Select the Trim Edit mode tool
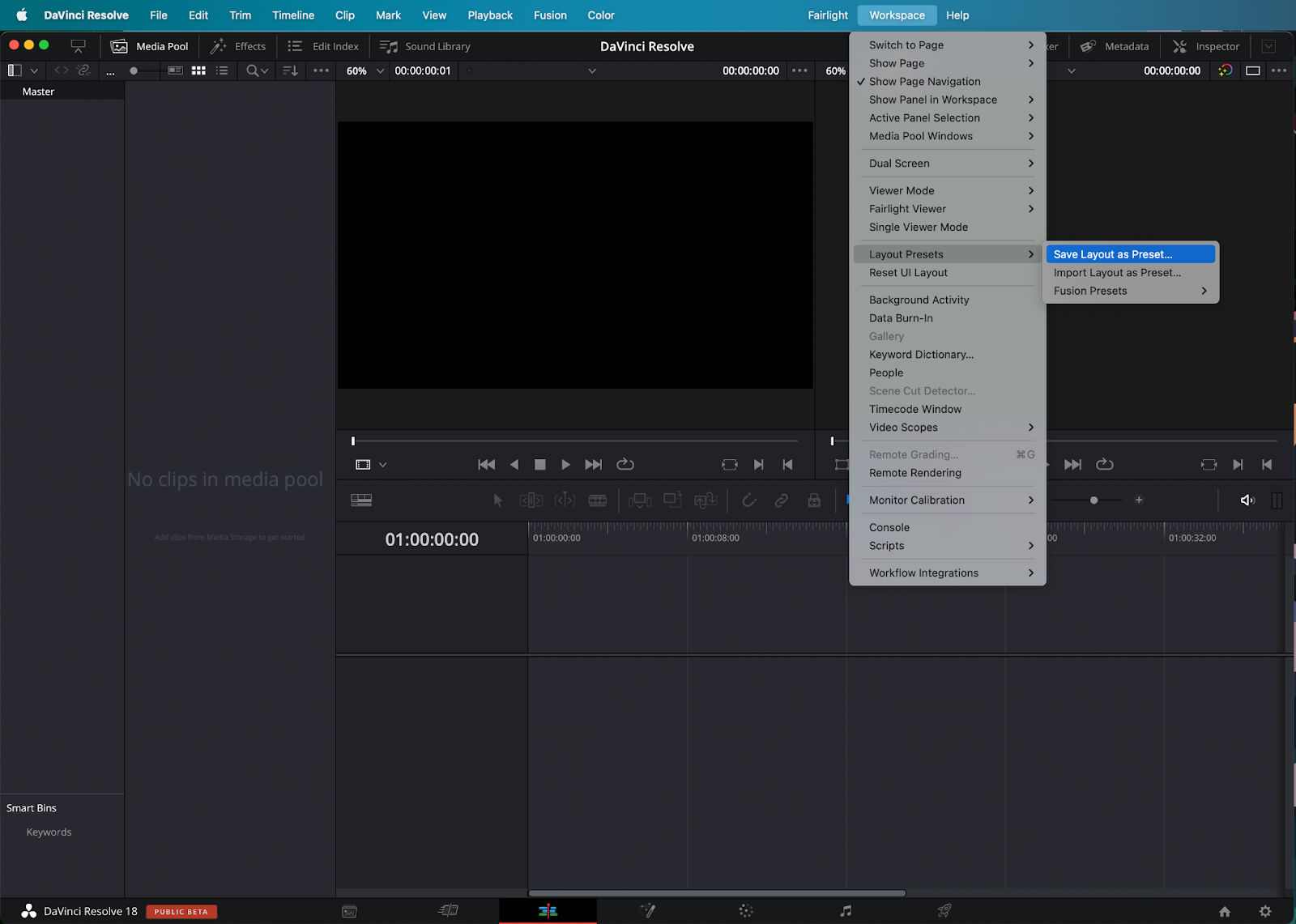 click(531, 500)
